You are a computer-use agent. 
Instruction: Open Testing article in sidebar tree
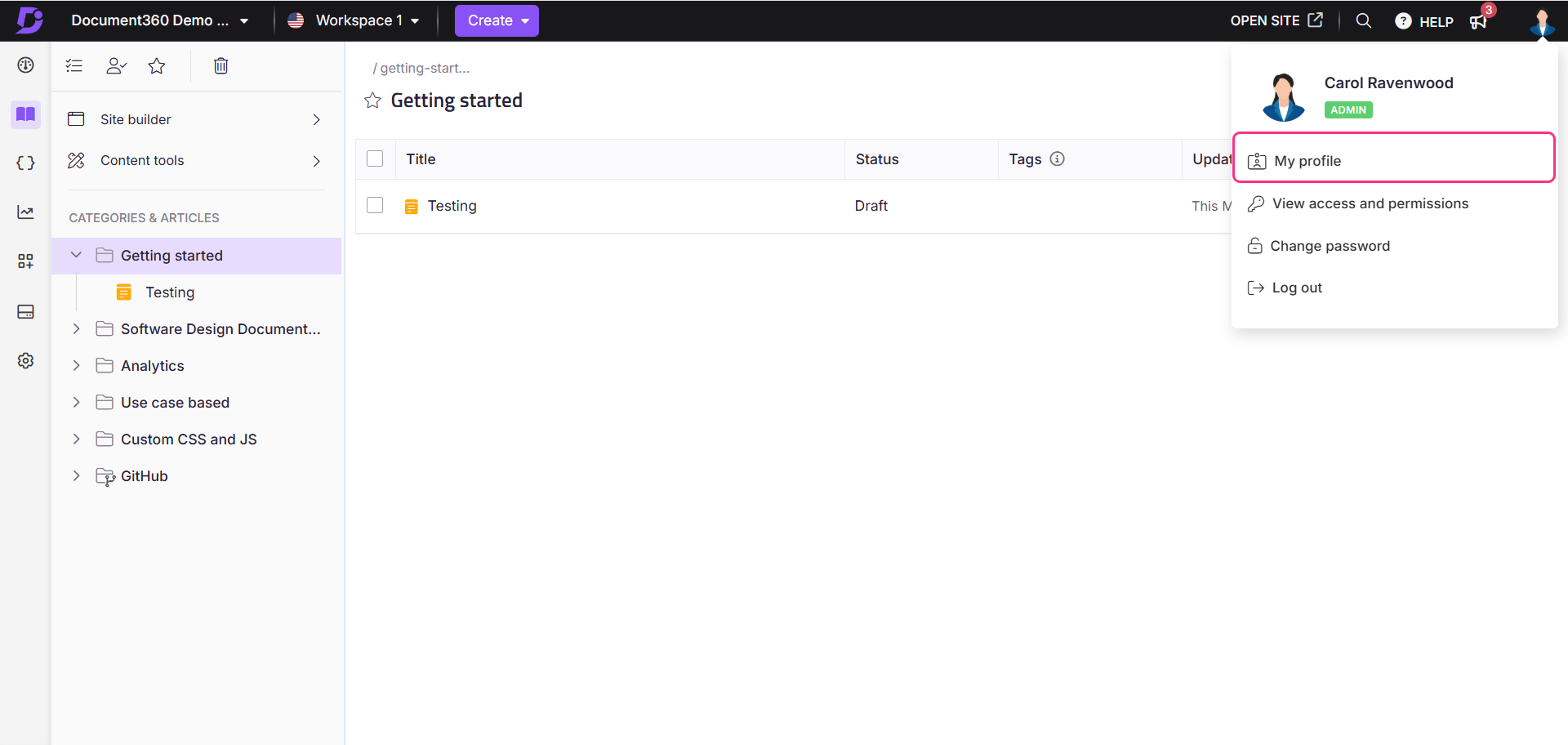click(x=170, y=292)
